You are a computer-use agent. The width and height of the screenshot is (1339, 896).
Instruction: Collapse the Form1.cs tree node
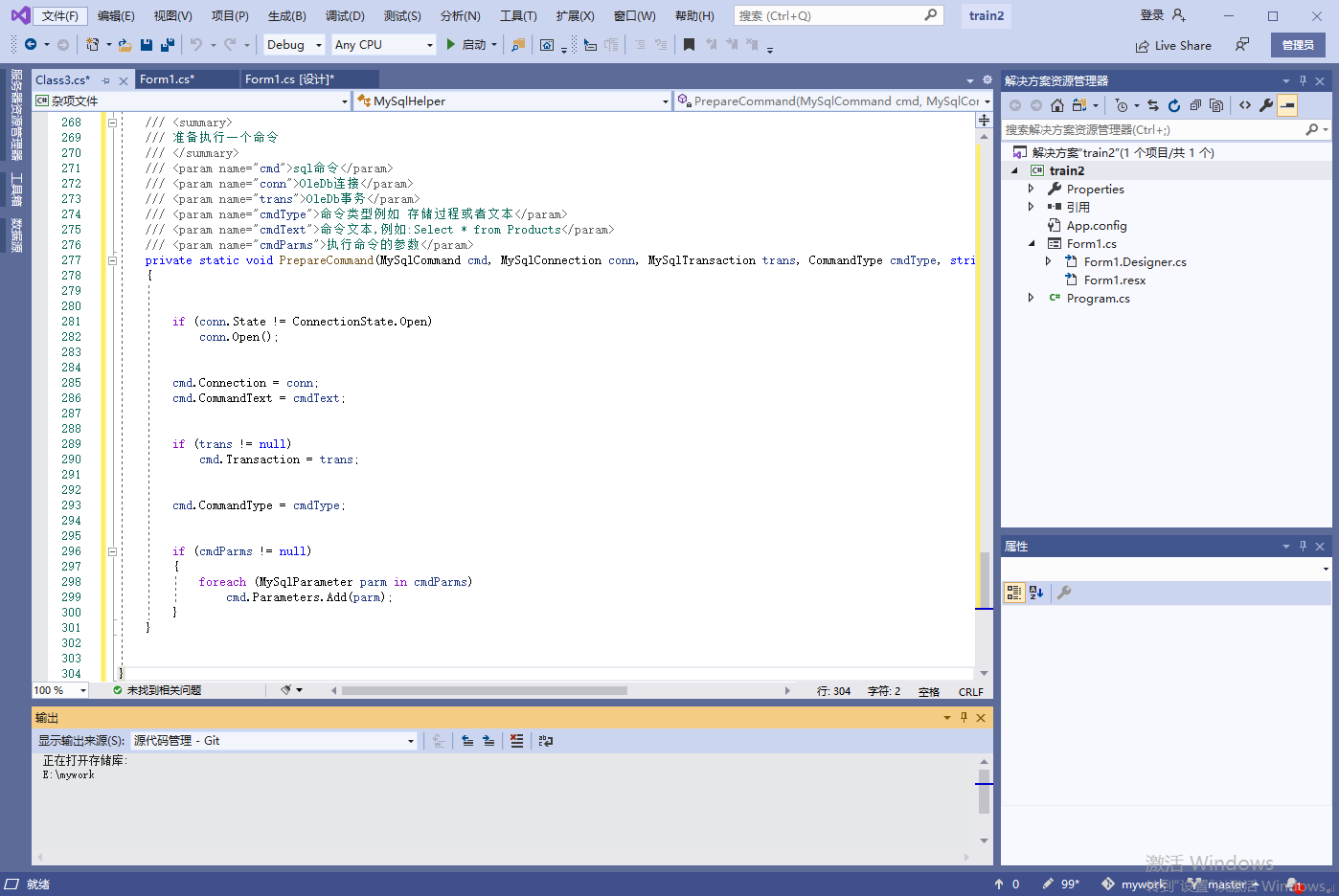click(1032, 243)
